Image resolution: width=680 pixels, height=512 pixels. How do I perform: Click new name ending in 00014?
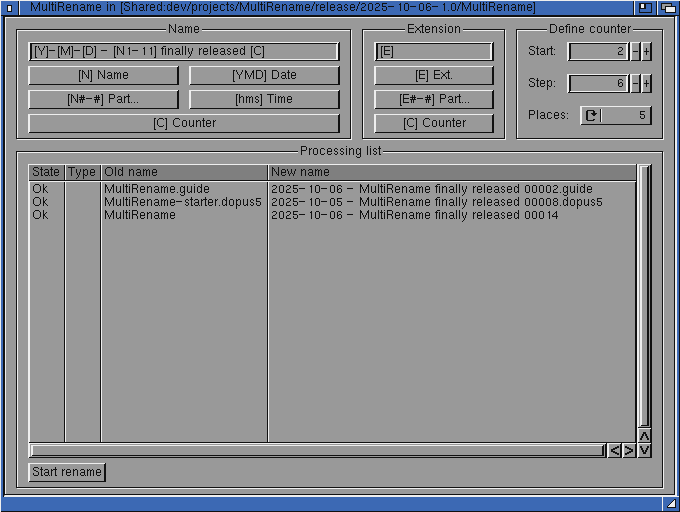(x=415, y=215)
